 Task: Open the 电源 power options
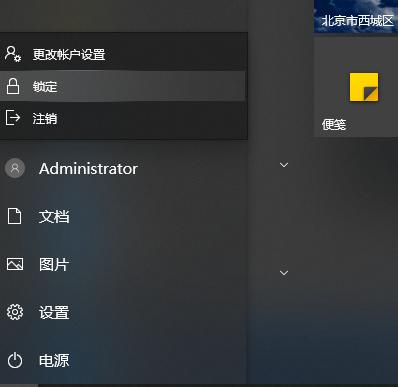pyautogui.click(x=54, y=361)
